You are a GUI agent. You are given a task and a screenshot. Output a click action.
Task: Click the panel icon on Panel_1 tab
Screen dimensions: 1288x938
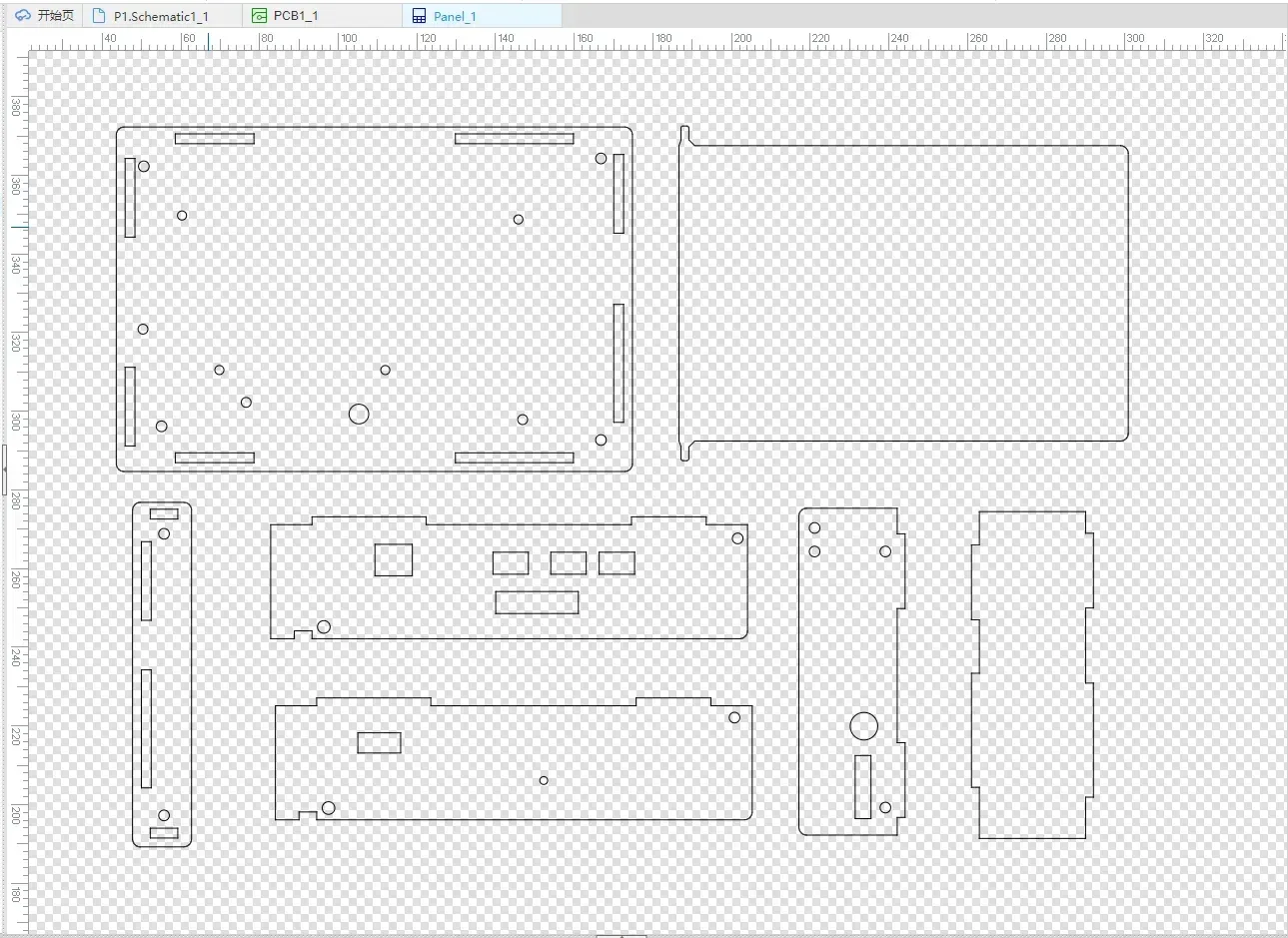(420, 16)
